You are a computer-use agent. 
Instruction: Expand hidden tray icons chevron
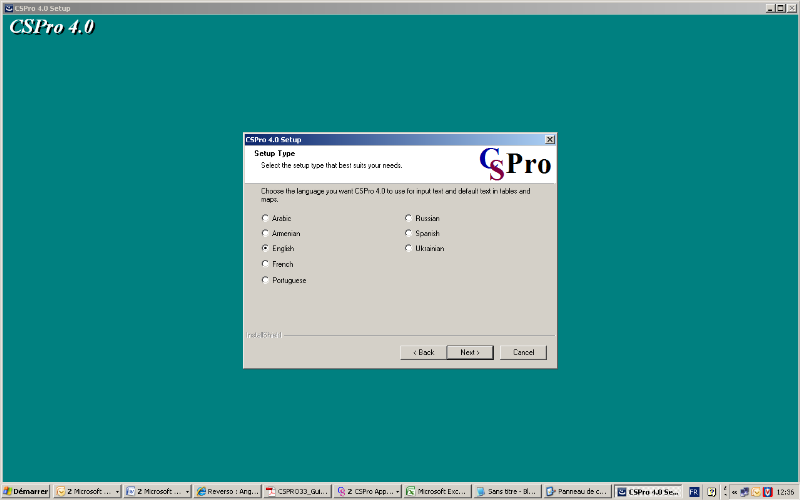click(x=734, y=492)
